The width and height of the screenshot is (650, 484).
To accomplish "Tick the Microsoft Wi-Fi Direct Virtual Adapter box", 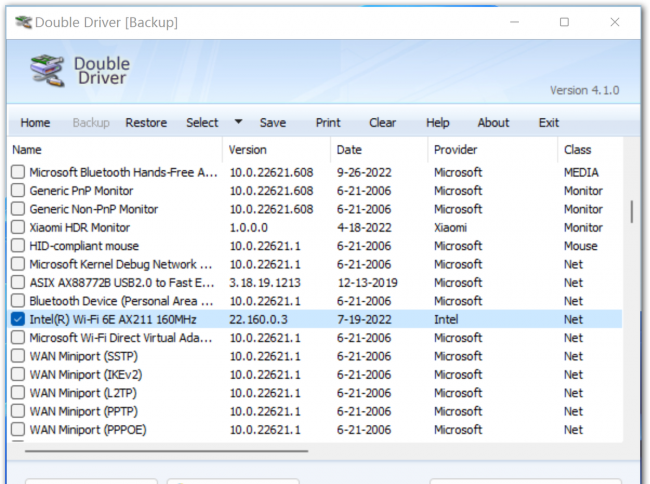I will tap(18, 337).
